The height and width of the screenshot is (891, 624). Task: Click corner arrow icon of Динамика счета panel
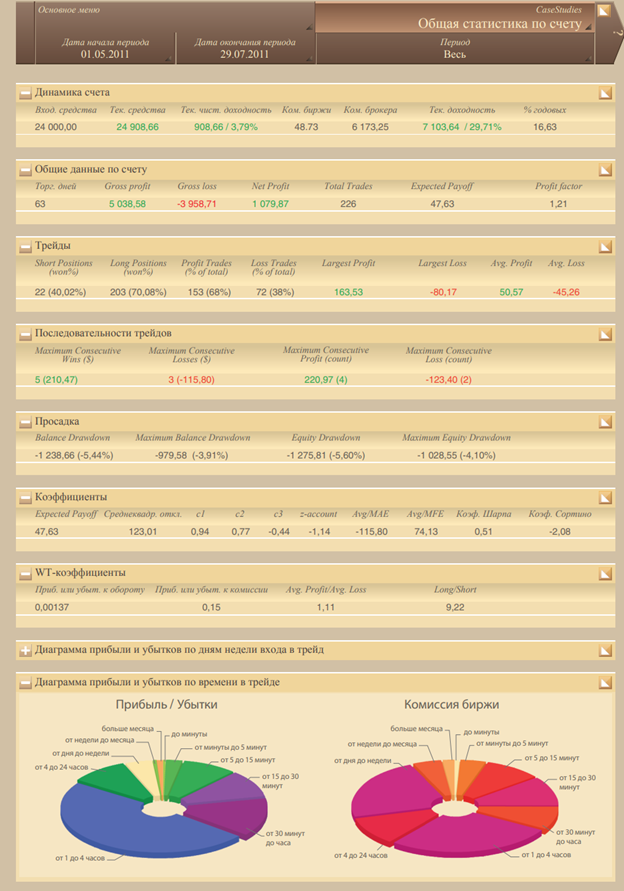tap(605, 93)
